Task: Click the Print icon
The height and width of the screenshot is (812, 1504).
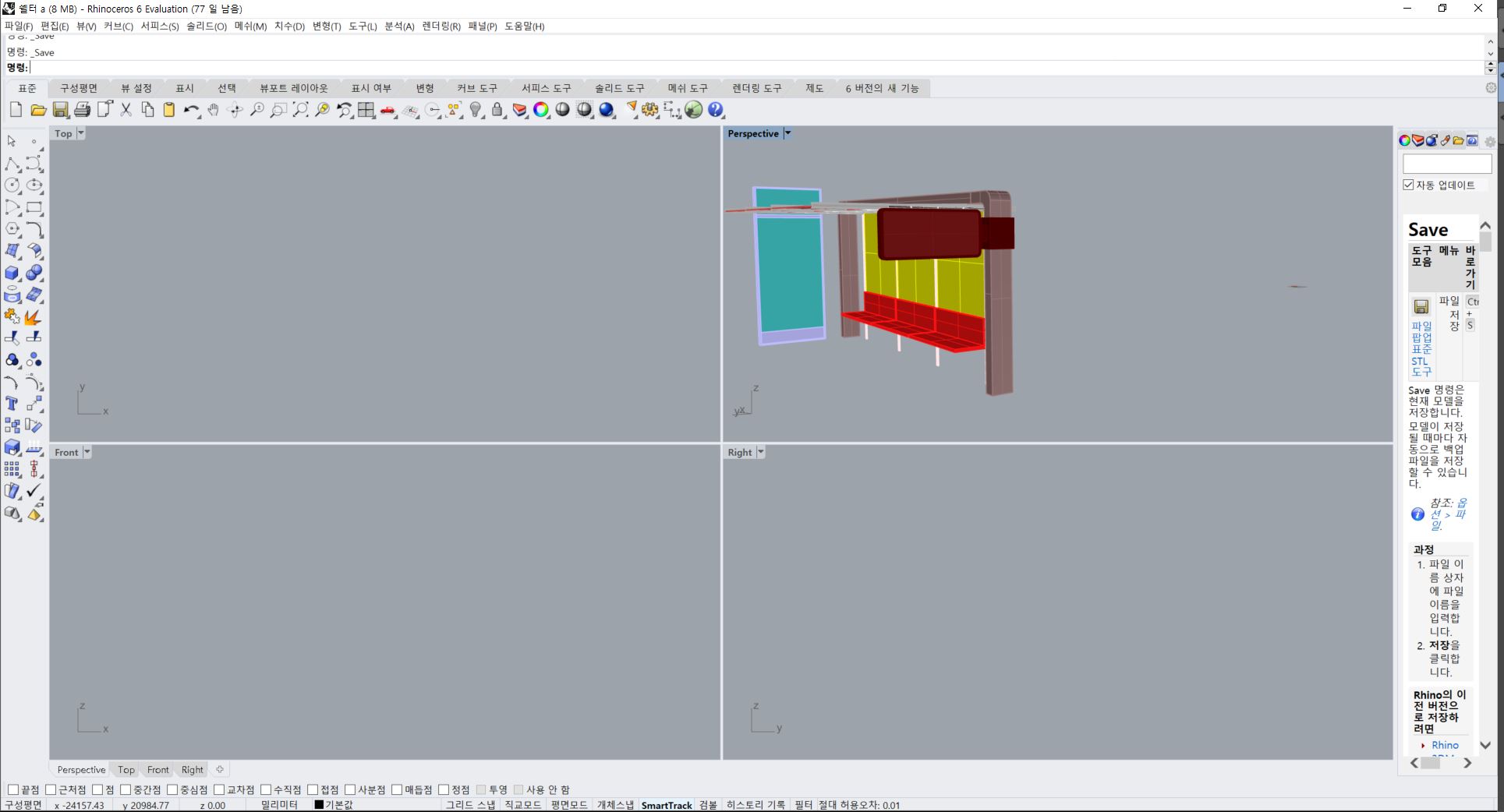Action: [82, 110]
